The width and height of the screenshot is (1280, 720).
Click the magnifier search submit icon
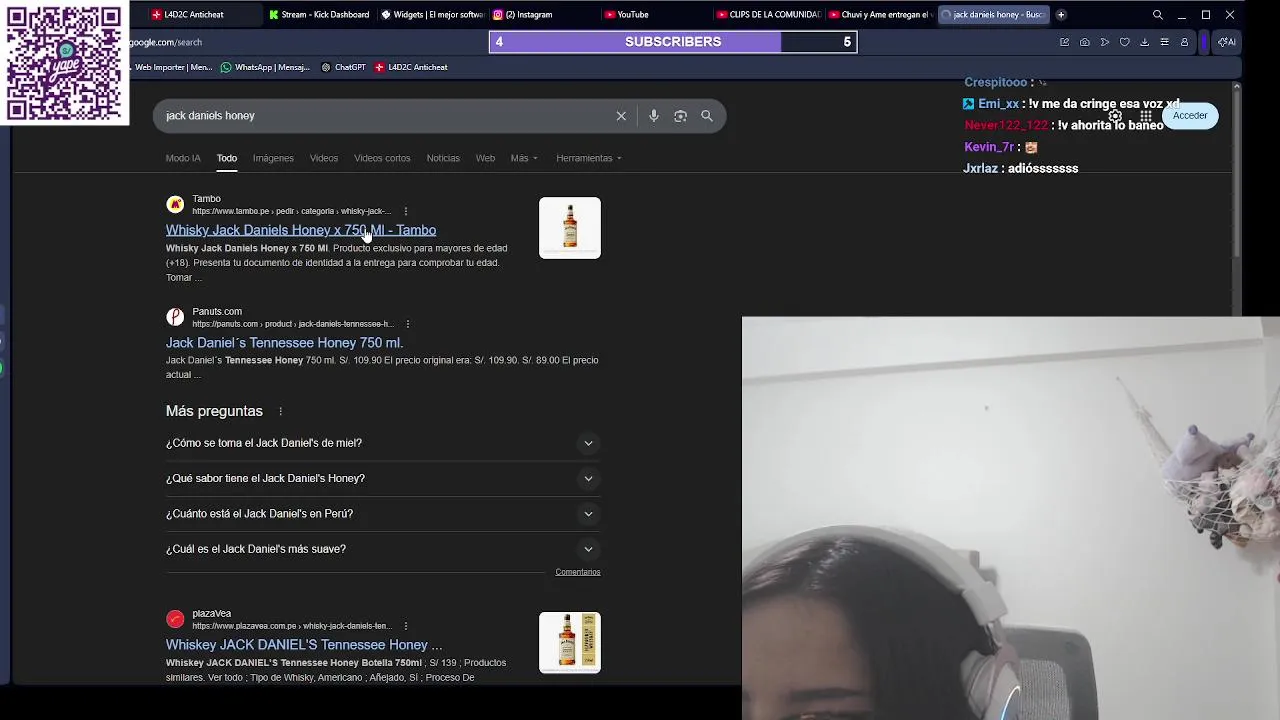click(x=707, y=116)
